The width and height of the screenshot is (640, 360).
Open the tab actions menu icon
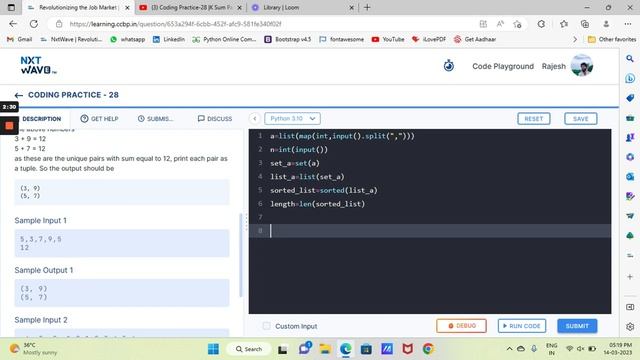pos(11,7)
